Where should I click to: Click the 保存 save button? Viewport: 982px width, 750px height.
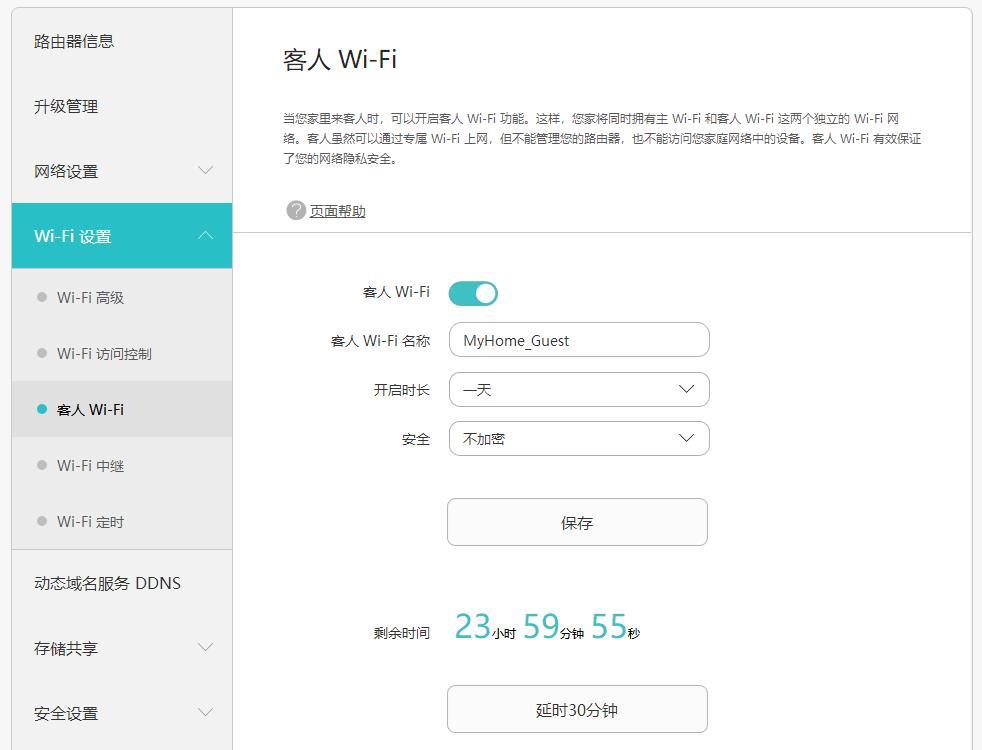click(578, 521)
